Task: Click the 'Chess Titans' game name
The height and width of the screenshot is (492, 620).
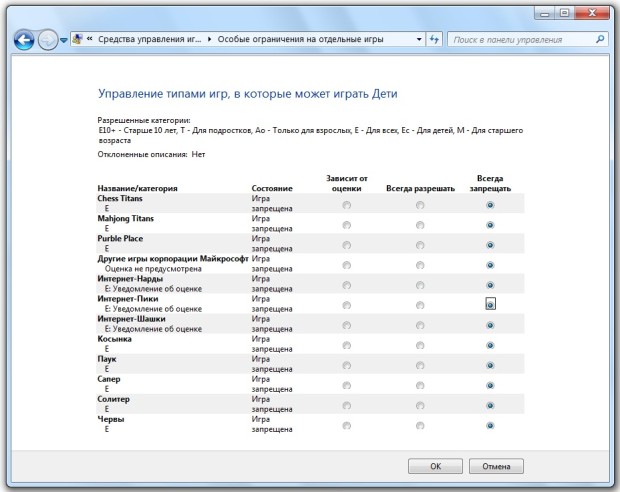Action: pos(120,198)
